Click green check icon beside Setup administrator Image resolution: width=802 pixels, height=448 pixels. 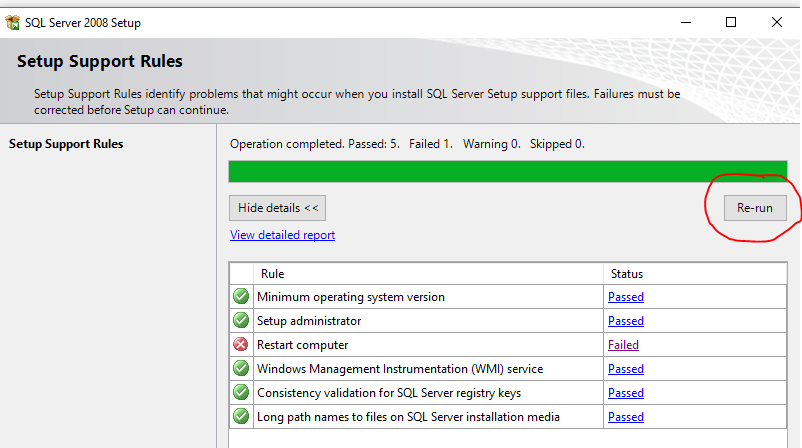241,320
